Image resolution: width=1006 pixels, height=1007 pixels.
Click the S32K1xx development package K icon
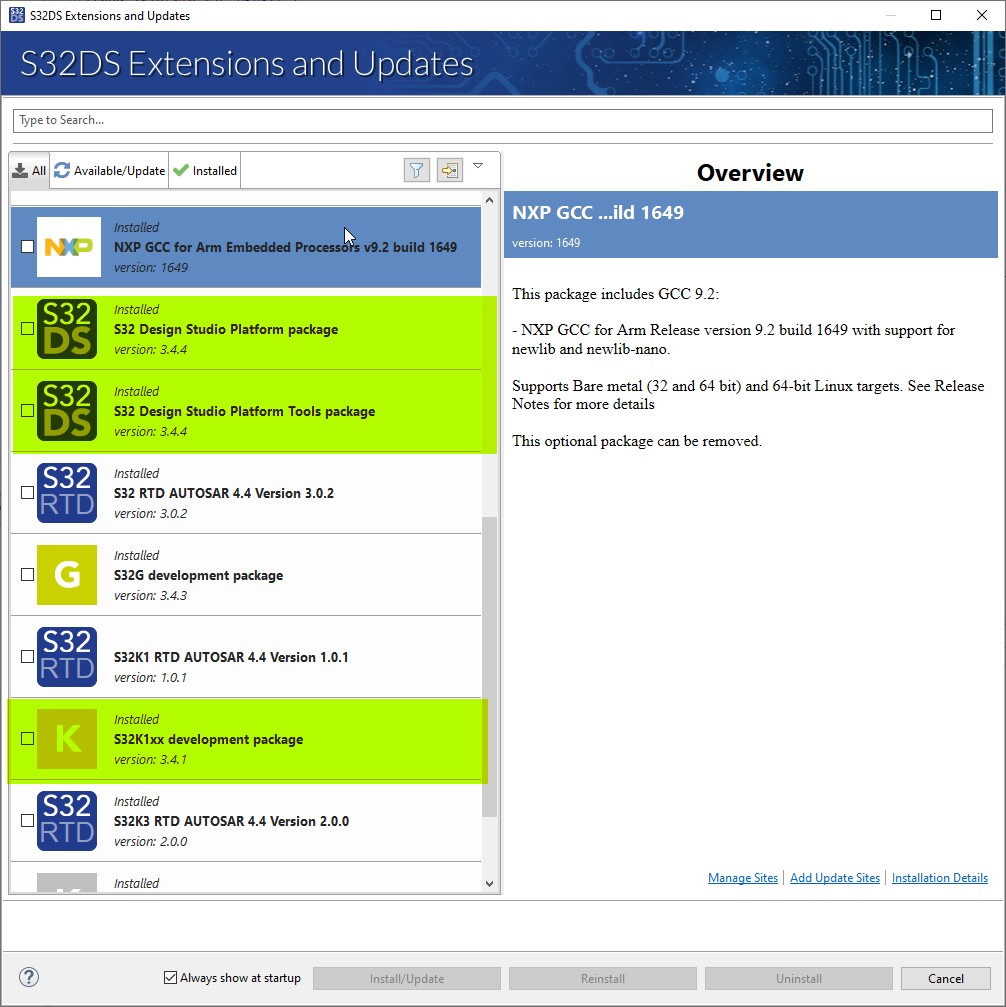pyautogui.click(x=67, y=739)
